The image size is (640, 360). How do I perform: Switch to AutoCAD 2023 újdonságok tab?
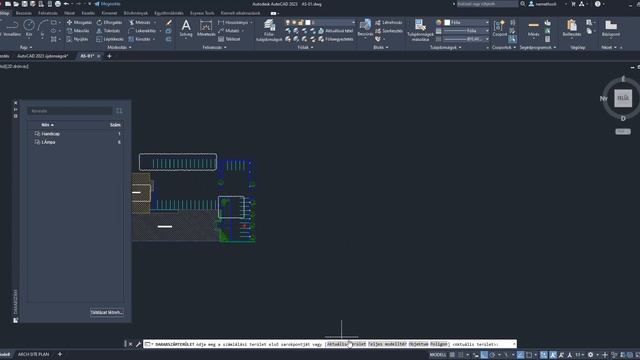[42, 56]
